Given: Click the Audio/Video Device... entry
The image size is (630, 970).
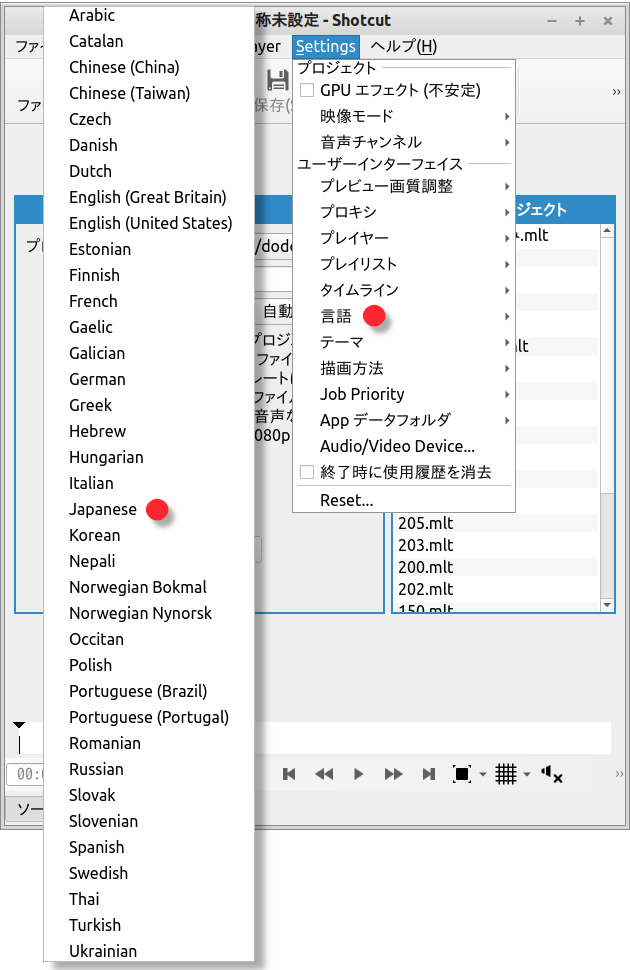Looking at the screenshot, I should click(397, 446).
